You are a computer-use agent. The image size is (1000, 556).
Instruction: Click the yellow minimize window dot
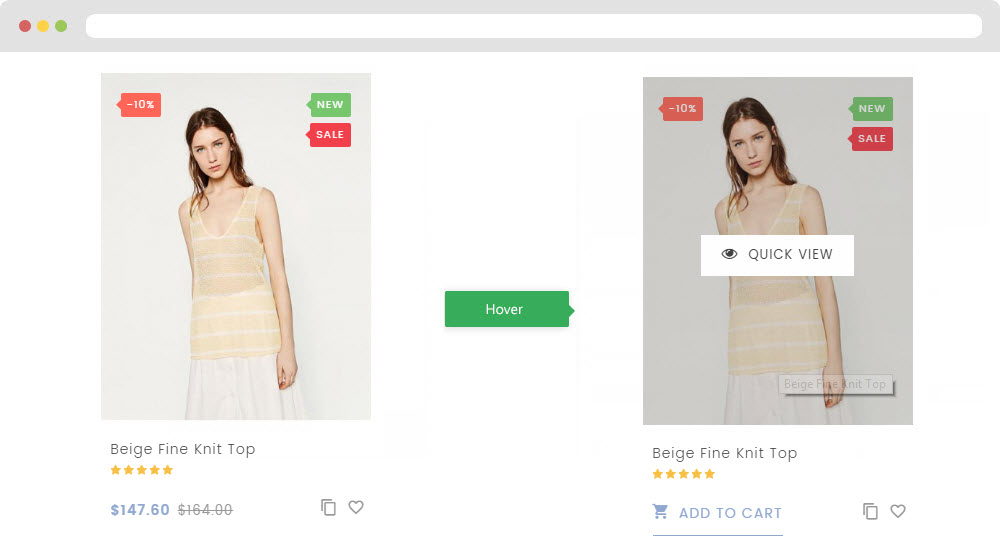(43, 26)
